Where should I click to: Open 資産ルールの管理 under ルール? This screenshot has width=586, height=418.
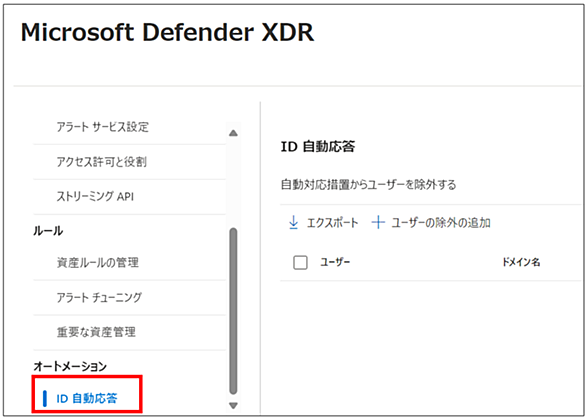click(98, 262)
